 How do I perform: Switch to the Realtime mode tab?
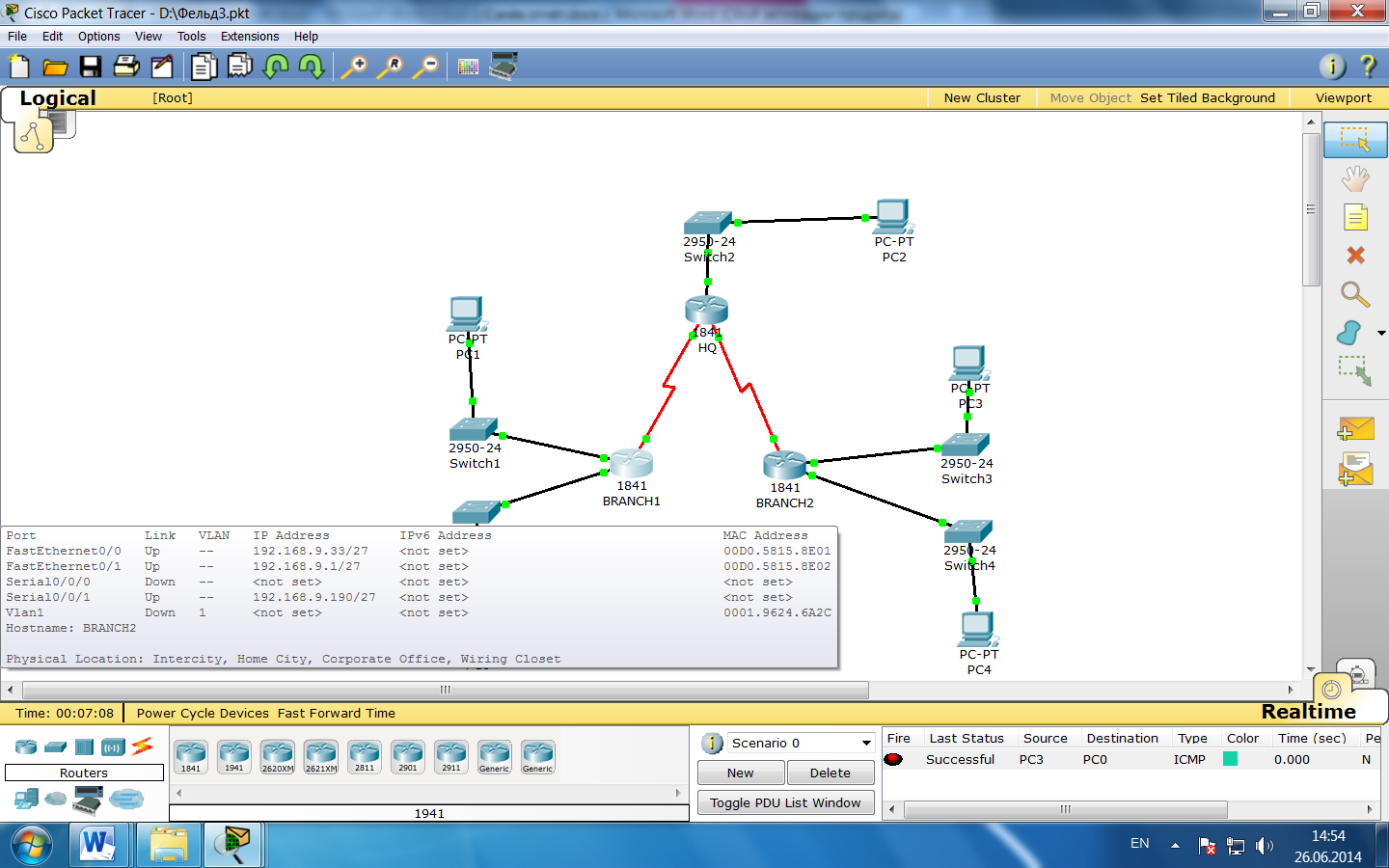tap(1308, 711)
